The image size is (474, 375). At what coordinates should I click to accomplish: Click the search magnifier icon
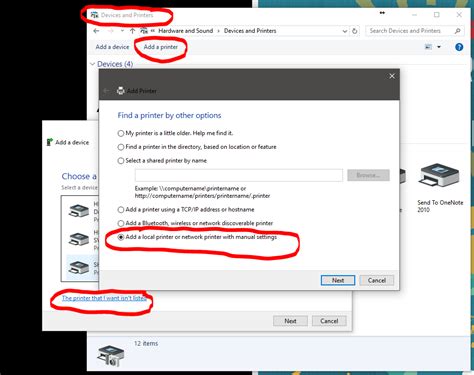point(458,31)
